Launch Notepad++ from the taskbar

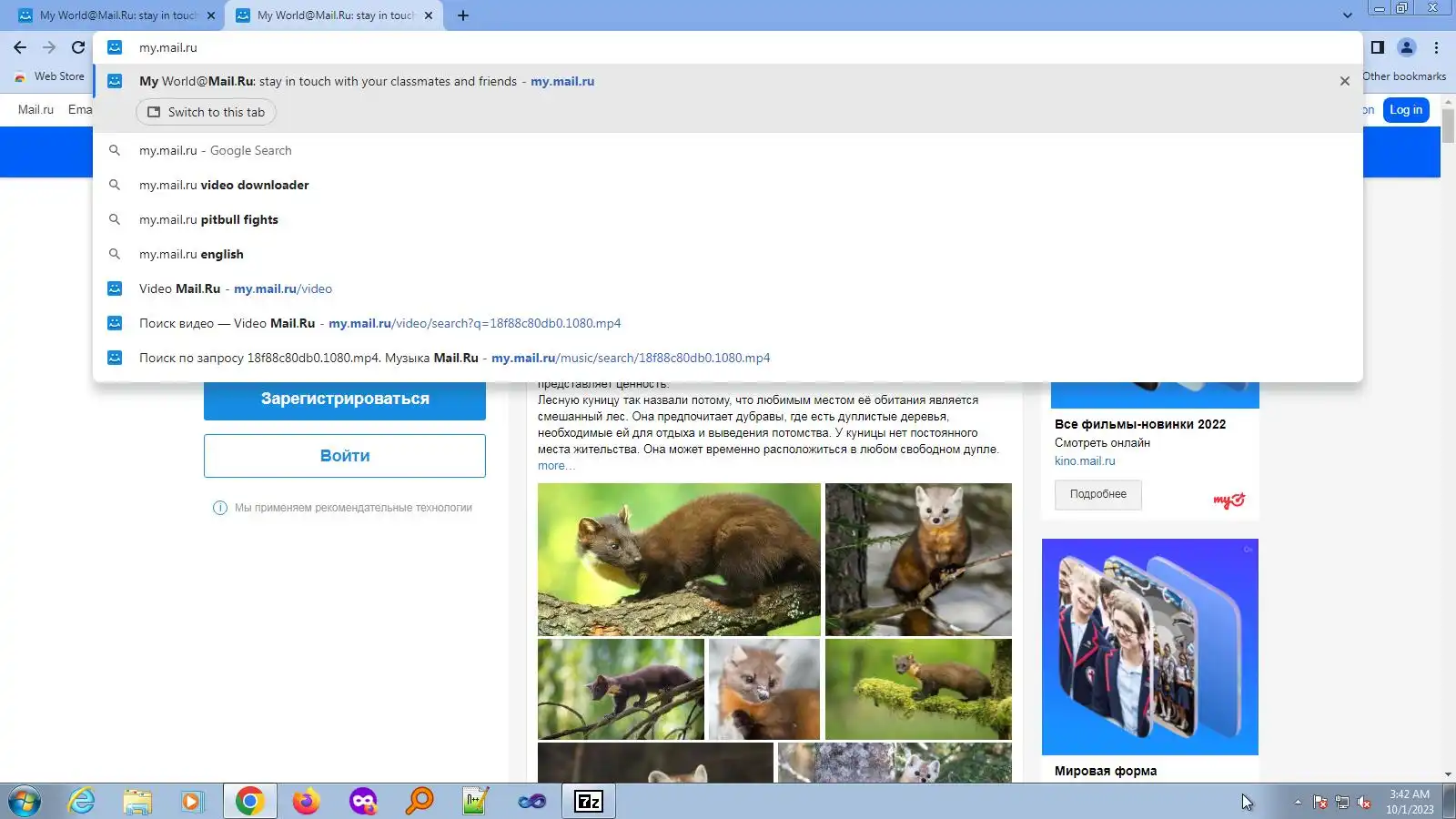476,802
